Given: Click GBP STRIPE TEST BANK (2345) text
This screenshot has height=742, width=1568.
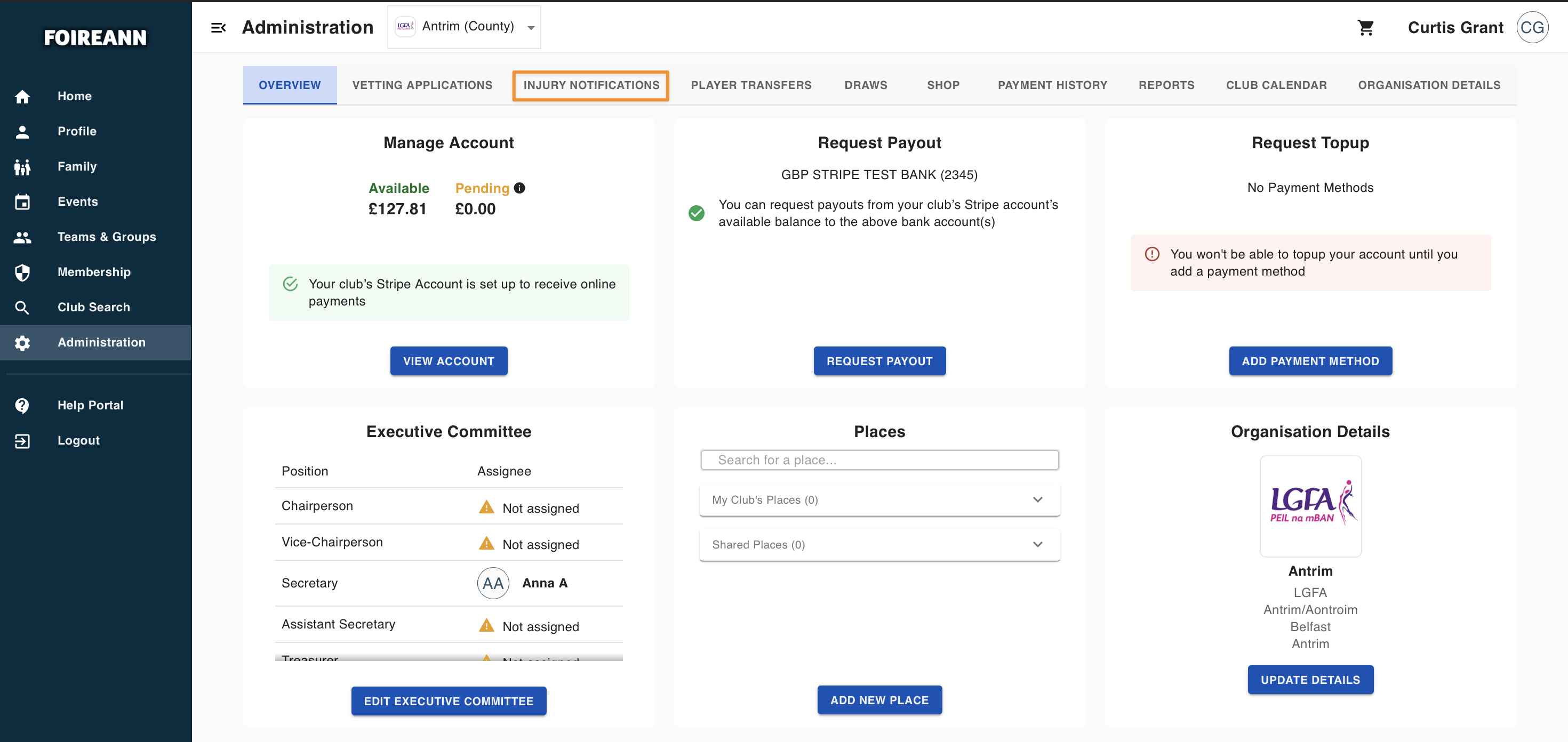Looking at the screenshot, I should coord(879,175).
